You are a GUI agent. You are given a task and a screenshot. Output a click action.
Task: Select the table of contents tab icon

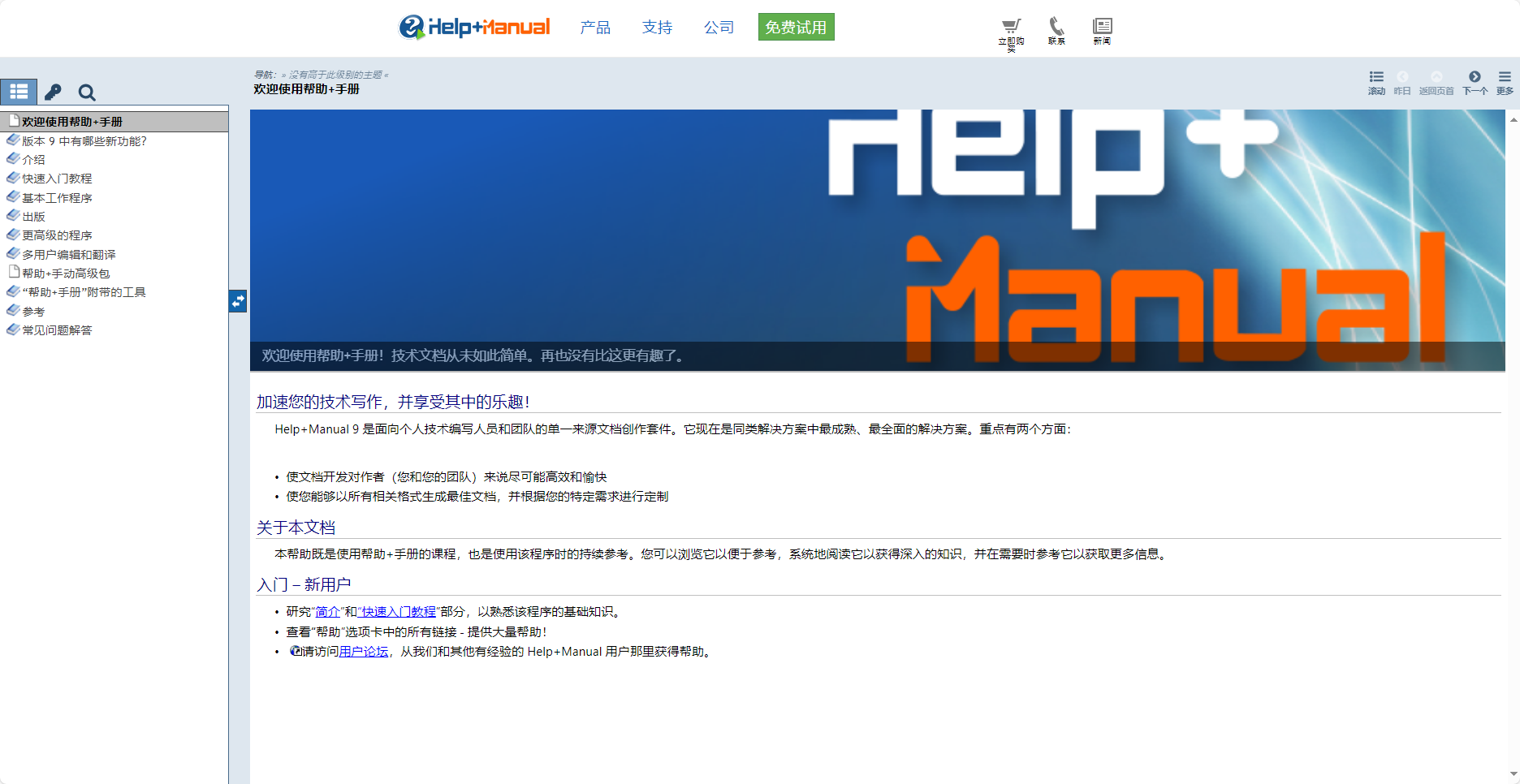[x=19, y=92]
